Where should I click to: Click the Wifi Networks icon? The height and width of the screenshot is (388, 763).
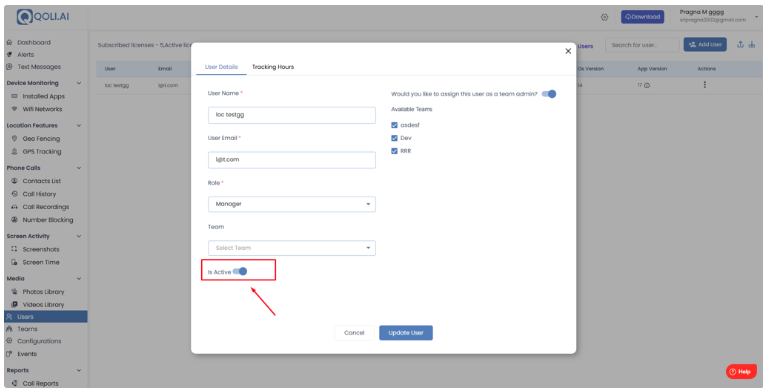15,109
